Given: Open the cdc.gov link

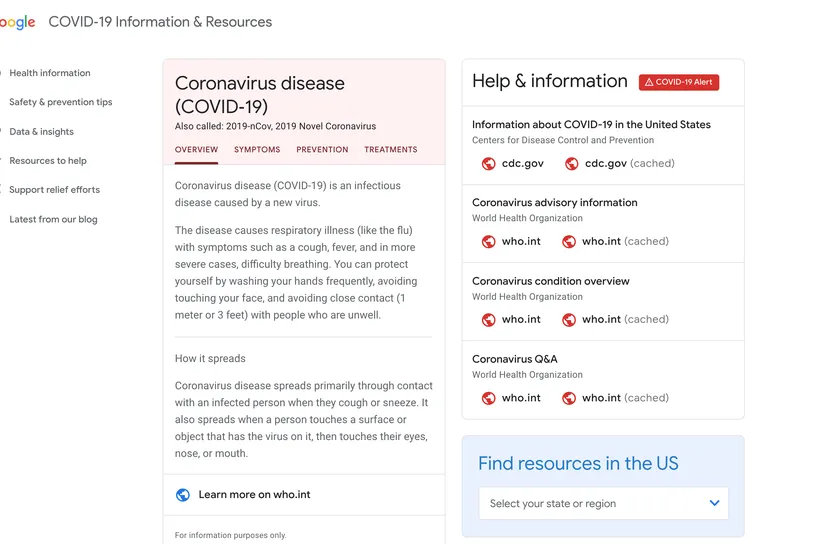Looking at the screenshot, I should click(522, 163).
